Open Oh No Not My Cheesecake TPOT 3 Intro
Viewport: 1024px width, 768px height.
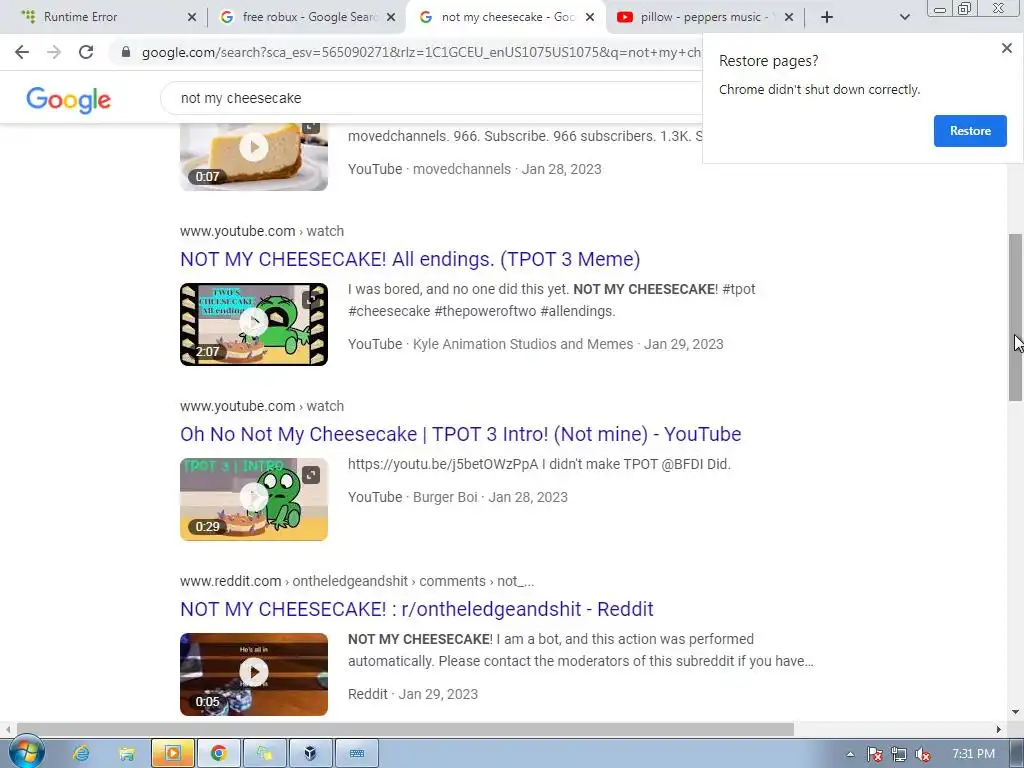(460, 434)
